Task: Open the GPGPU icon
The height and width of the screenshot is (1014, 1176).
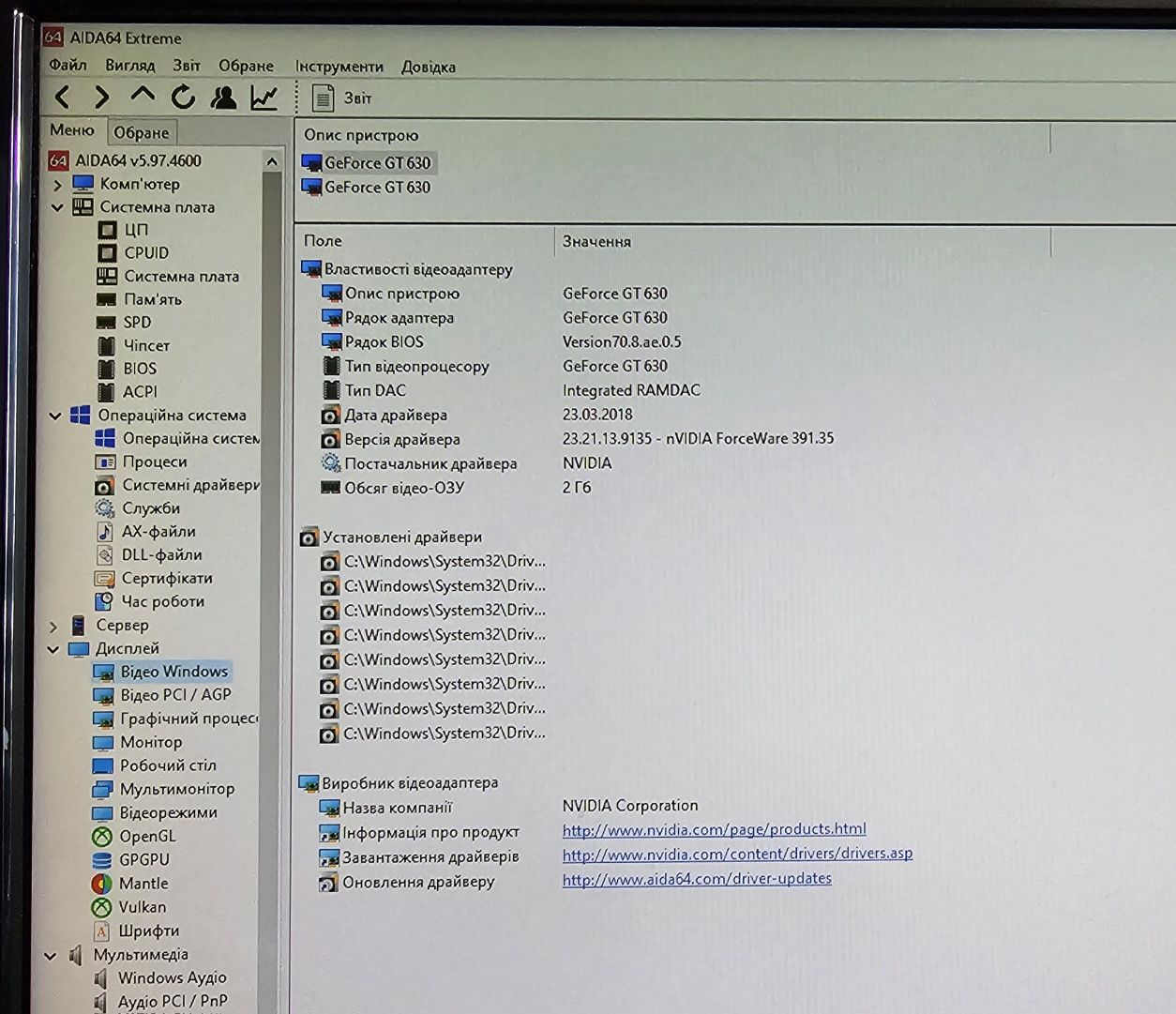Action: (x=102, y=860)
